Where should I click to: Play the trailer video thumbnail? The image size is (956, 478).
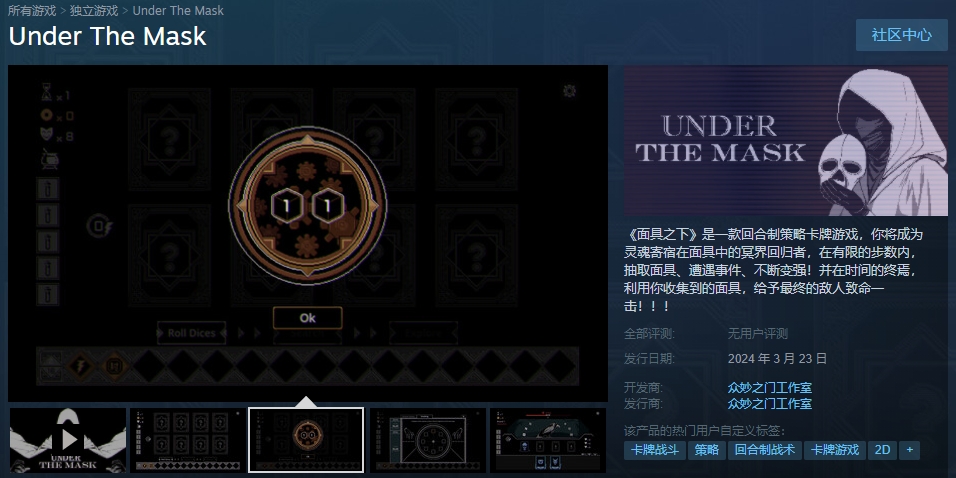point(68,440)
